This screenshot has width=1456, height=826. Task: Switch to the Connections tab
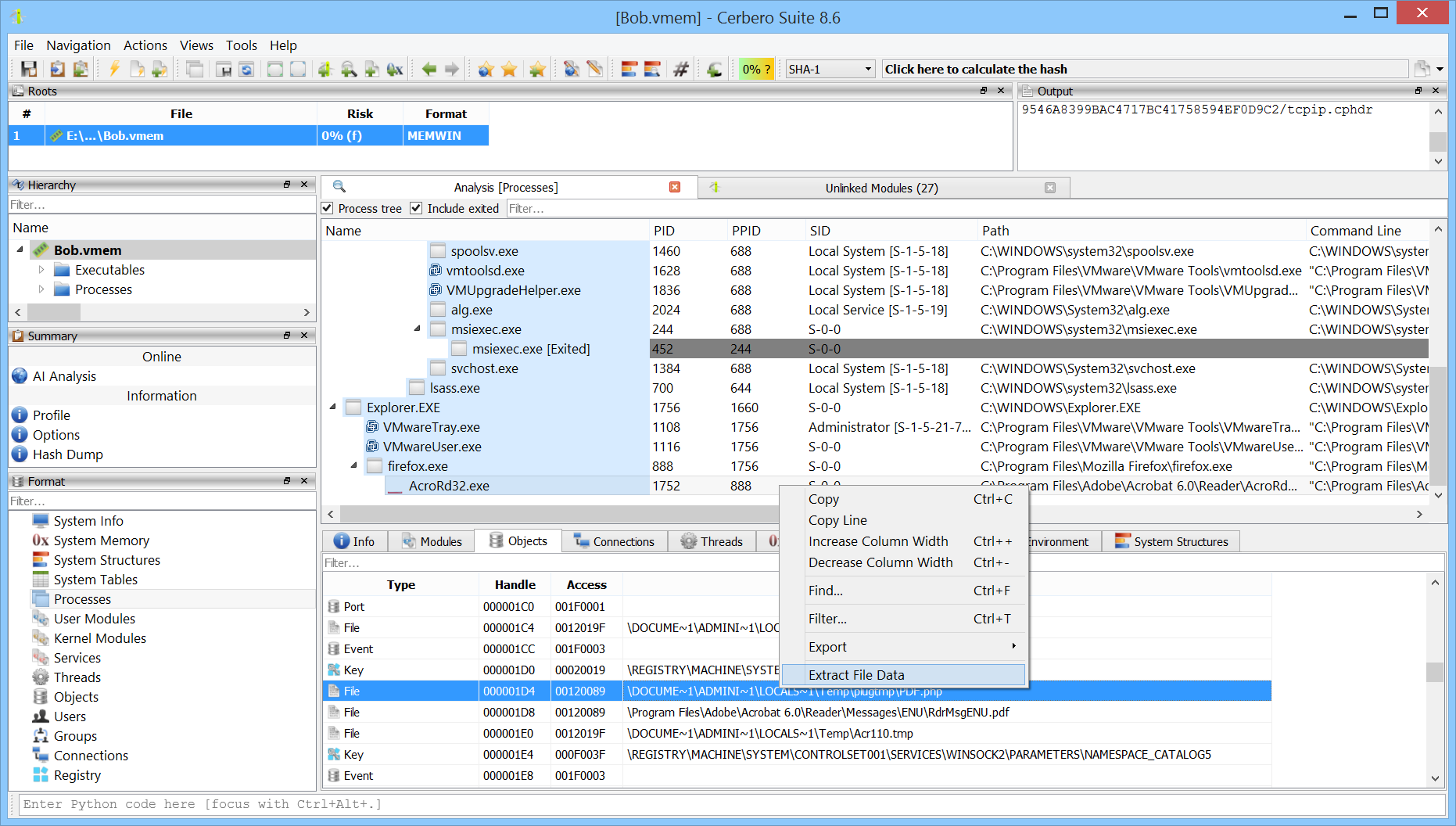[x=615, y=541]
